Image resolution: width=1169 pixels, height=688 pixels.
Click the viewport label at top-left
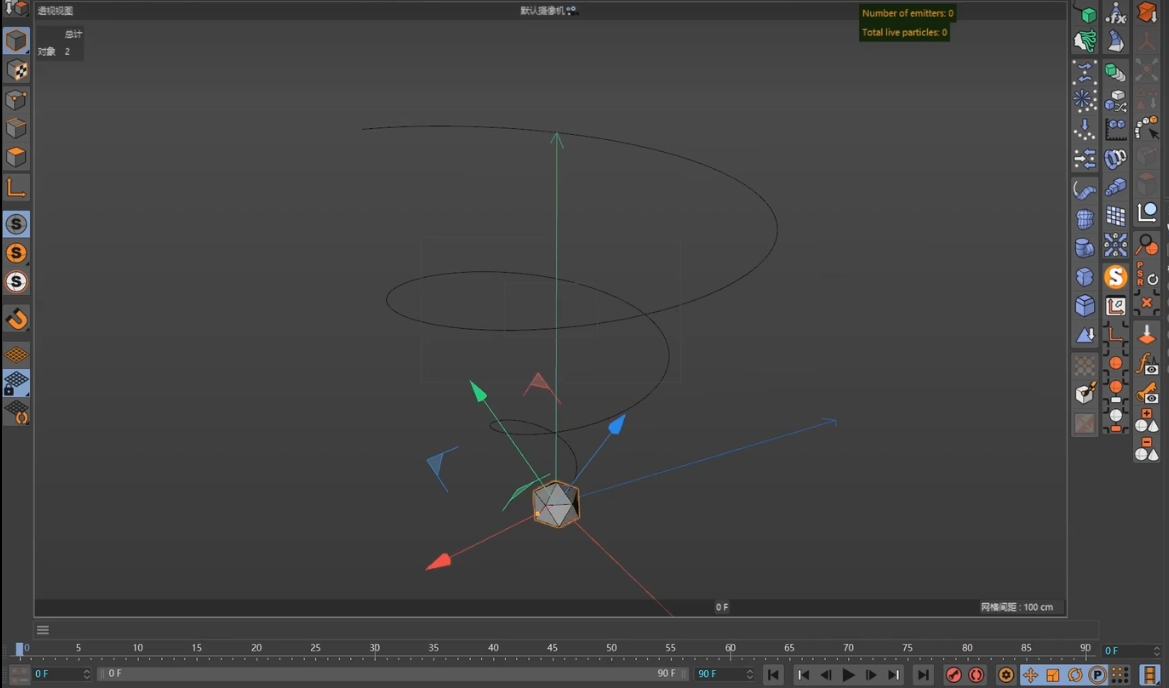[x=55, y=11]
